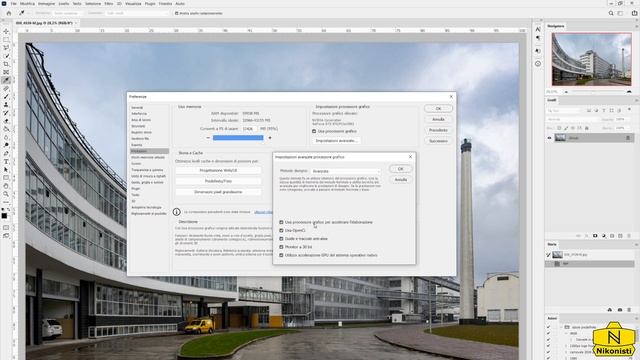
Task: Select the Eraser tool
Action: point(6,121)
